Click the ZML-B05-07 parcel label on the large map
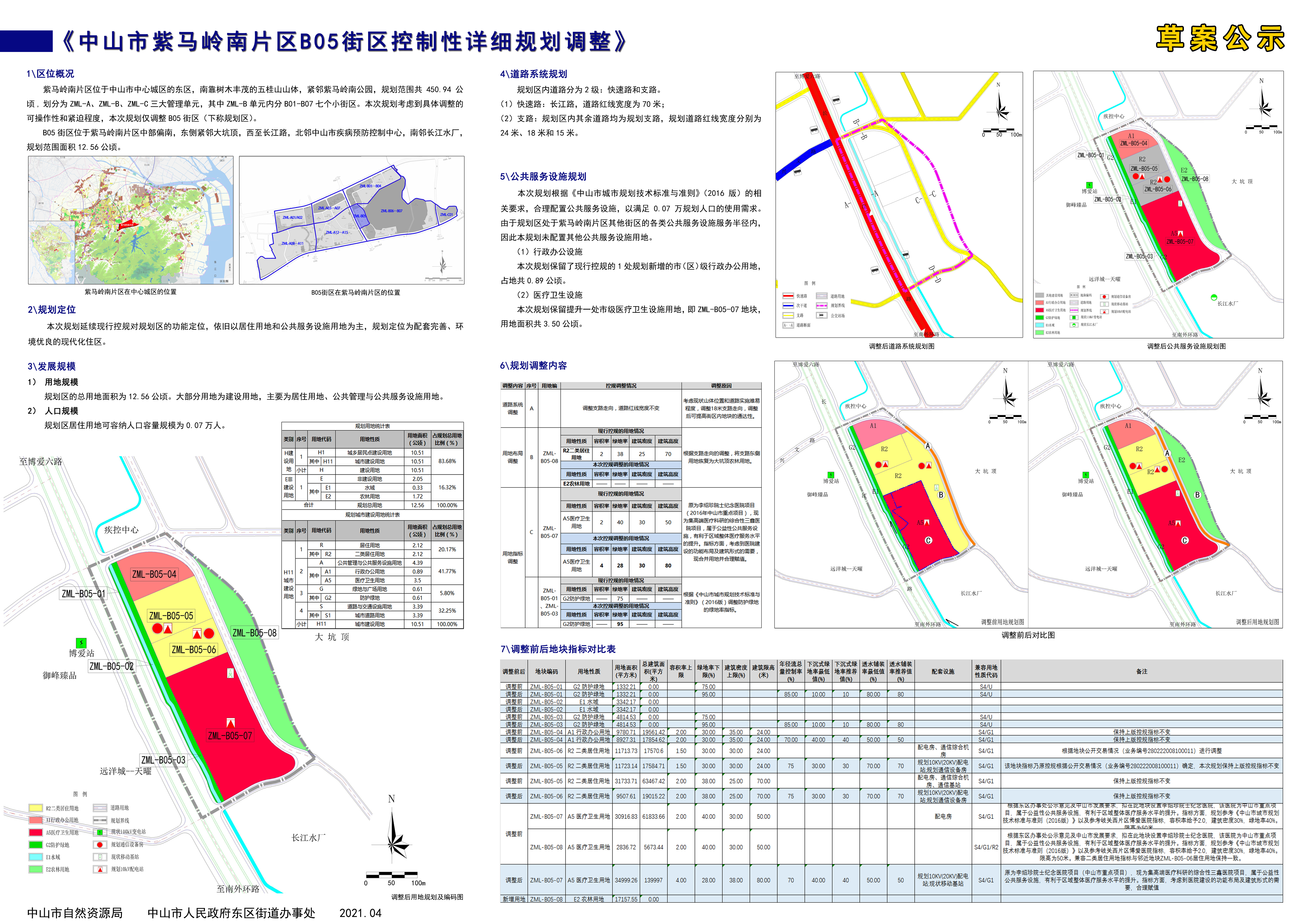 point(230,736)
